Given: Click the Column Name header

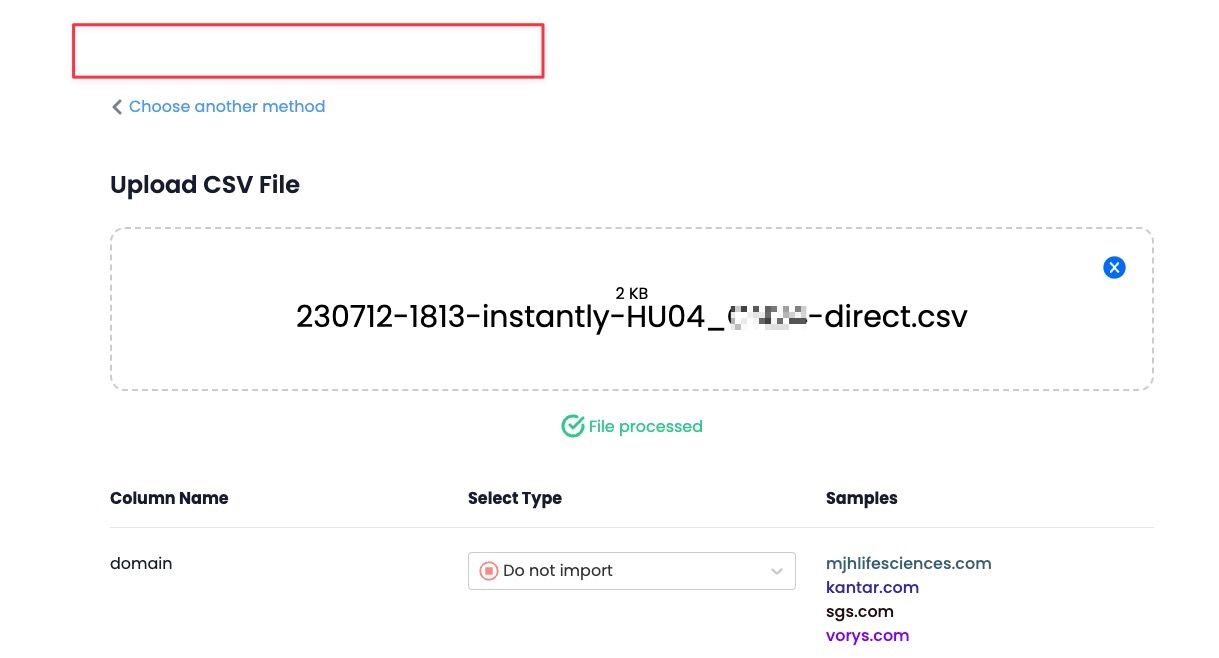Looking at the screenshot, I should point(169,498).
